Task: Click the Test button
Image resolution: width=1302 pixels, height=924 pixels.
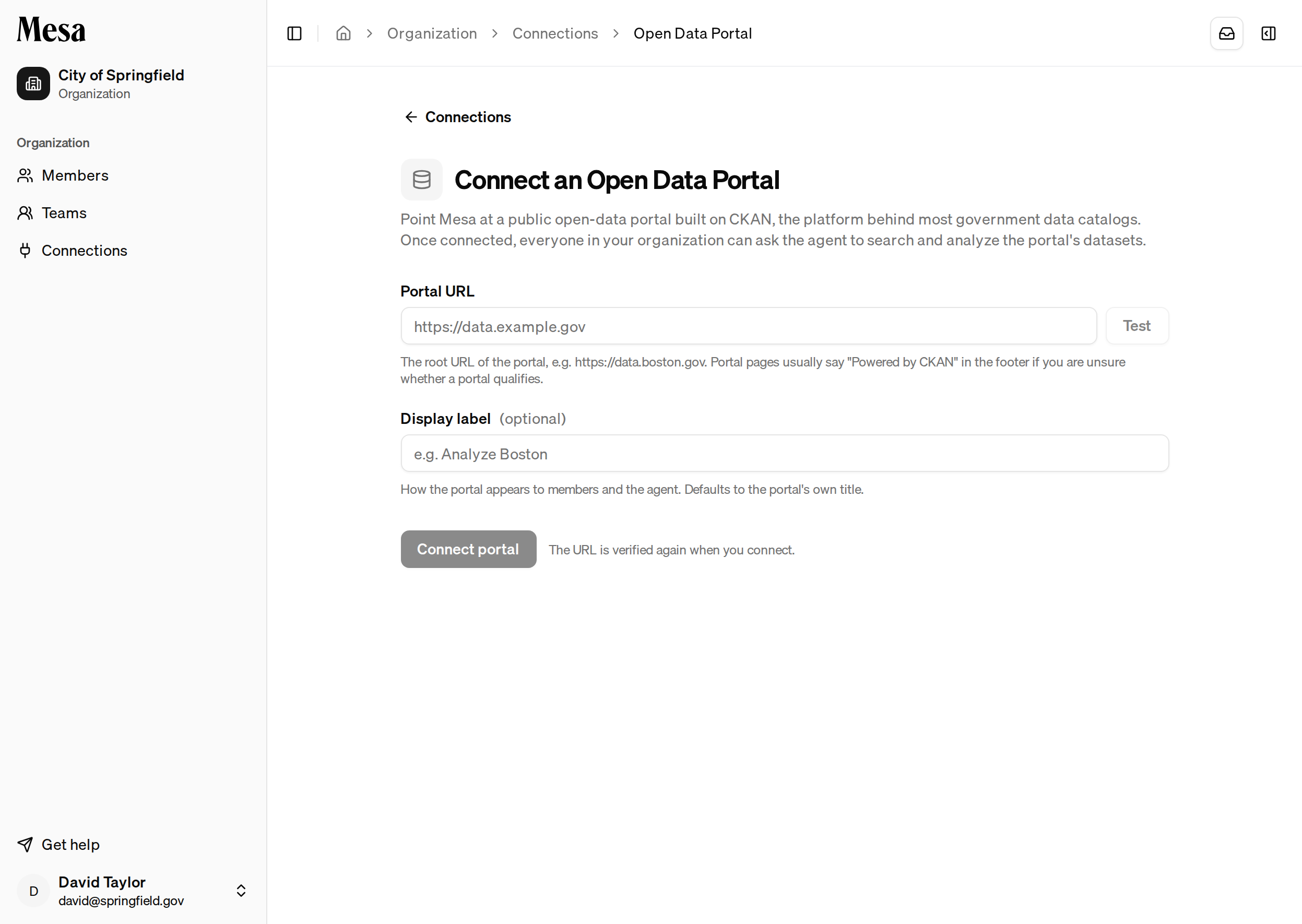Action: (x=1137, y=326)
